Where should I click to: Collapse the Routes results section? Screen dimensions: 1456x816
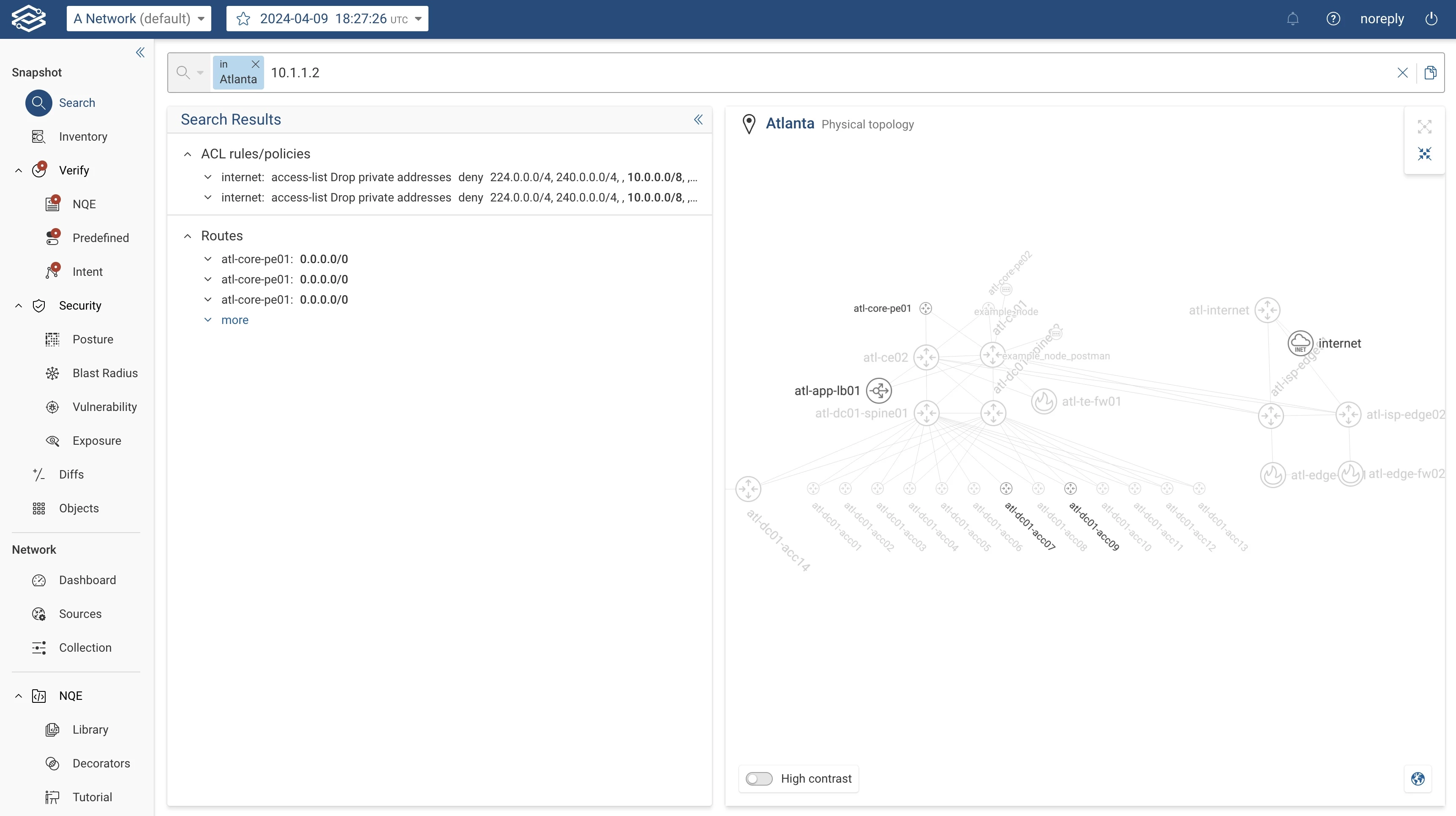click(188, 236)
